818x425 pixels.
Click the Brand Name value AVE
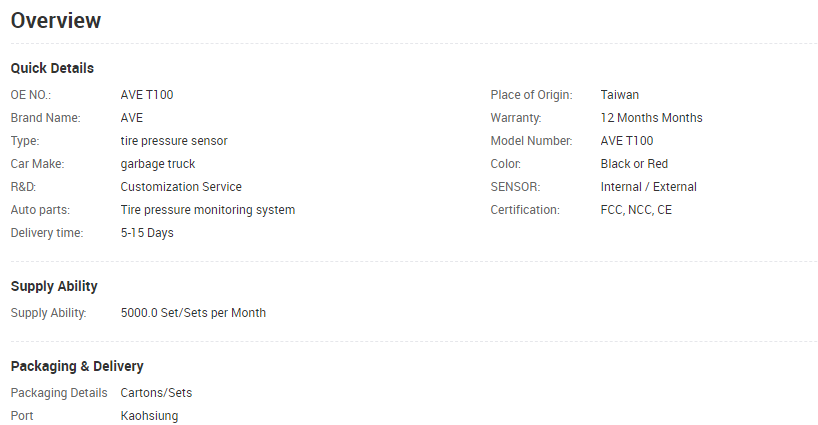pyautogui.click(x=131, y=118)
